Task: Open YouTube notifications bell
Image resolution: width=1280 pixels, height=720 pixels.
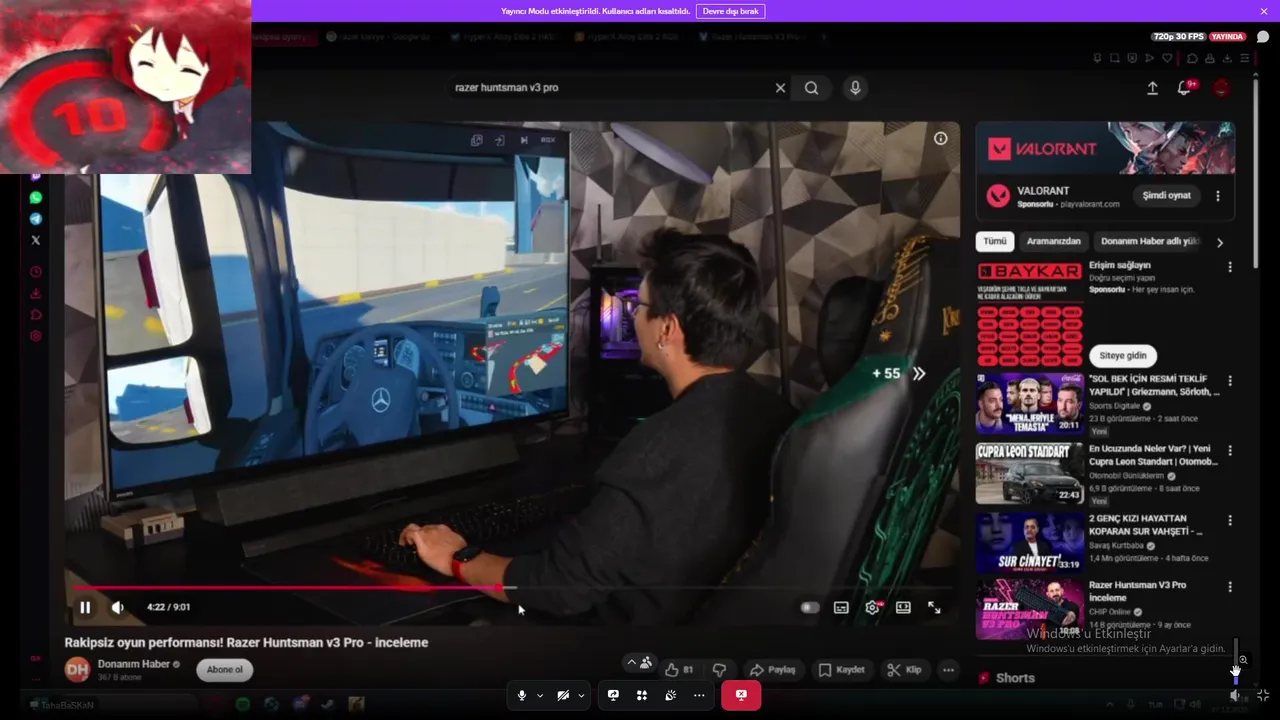Action: [x=1184, y=88]
